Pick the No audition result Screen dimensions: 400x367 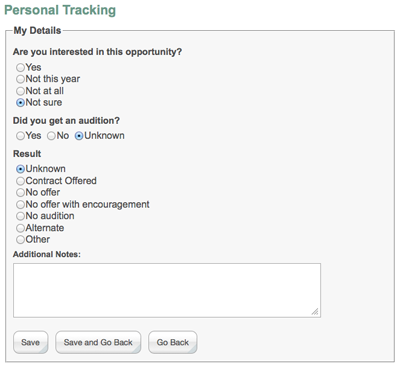20,216
